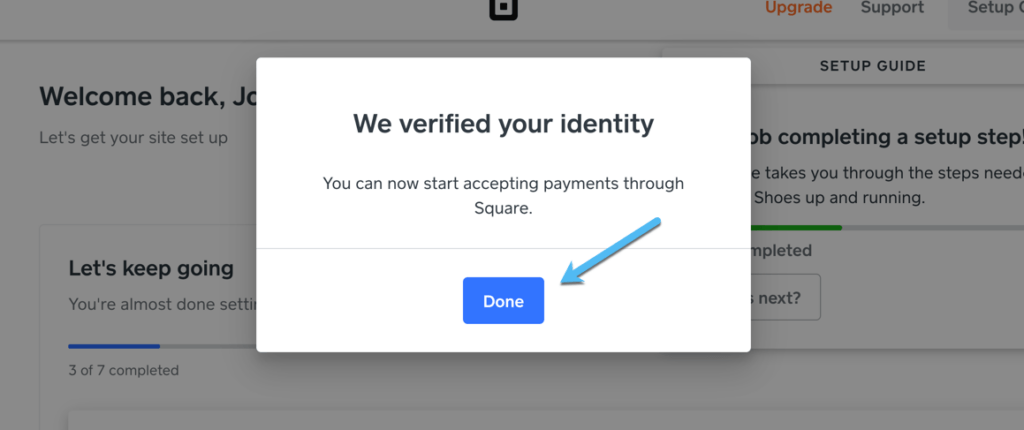This screenshot has width=1024, height=430.
Task: Select the SETUP GUIDE panel header
Action: click(872, 66)
